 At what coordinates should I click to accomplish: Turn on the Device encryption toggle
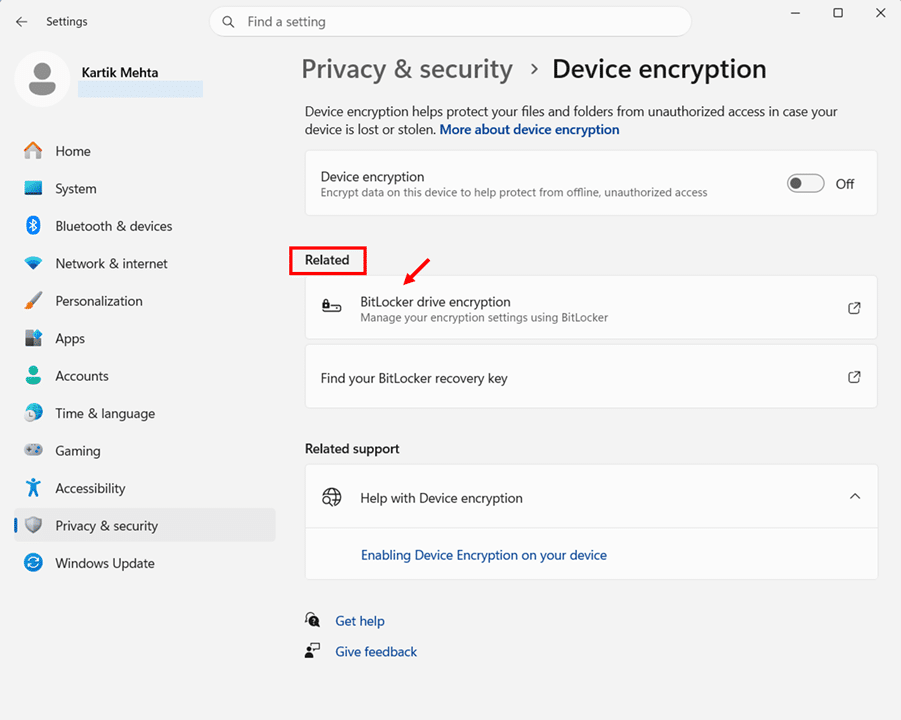pyautogui.click(x=805, y=184)
